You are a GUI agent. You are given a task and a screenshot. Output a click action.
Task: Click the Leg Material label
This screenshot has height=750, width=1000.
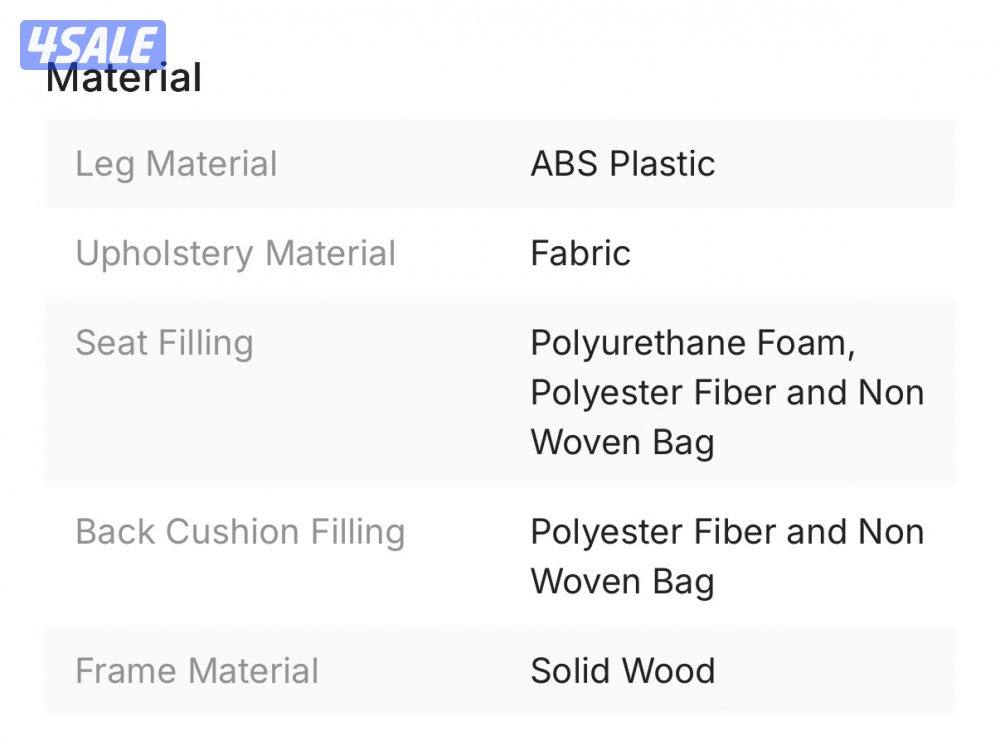pos(176,164)
